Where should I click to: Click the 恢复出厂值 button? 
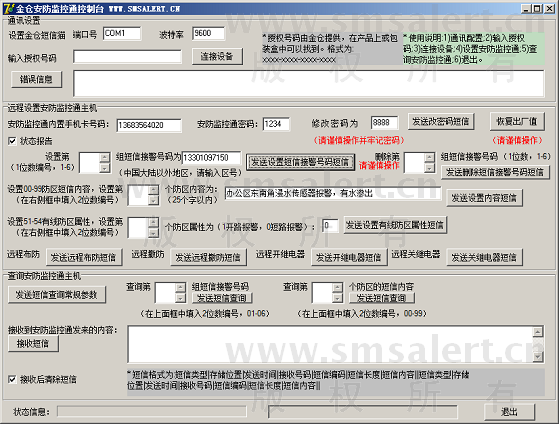(x=517, y=121)
